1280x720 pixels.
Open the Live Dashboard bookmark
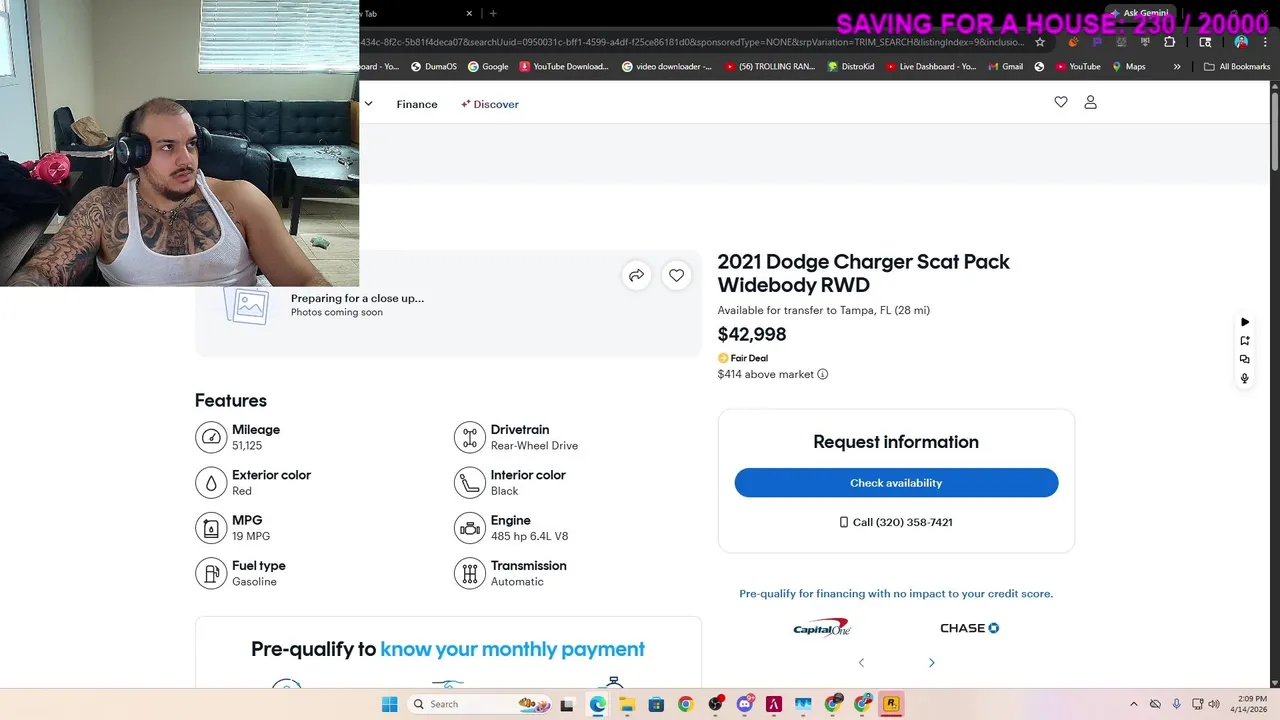click(x=931, y=67)
